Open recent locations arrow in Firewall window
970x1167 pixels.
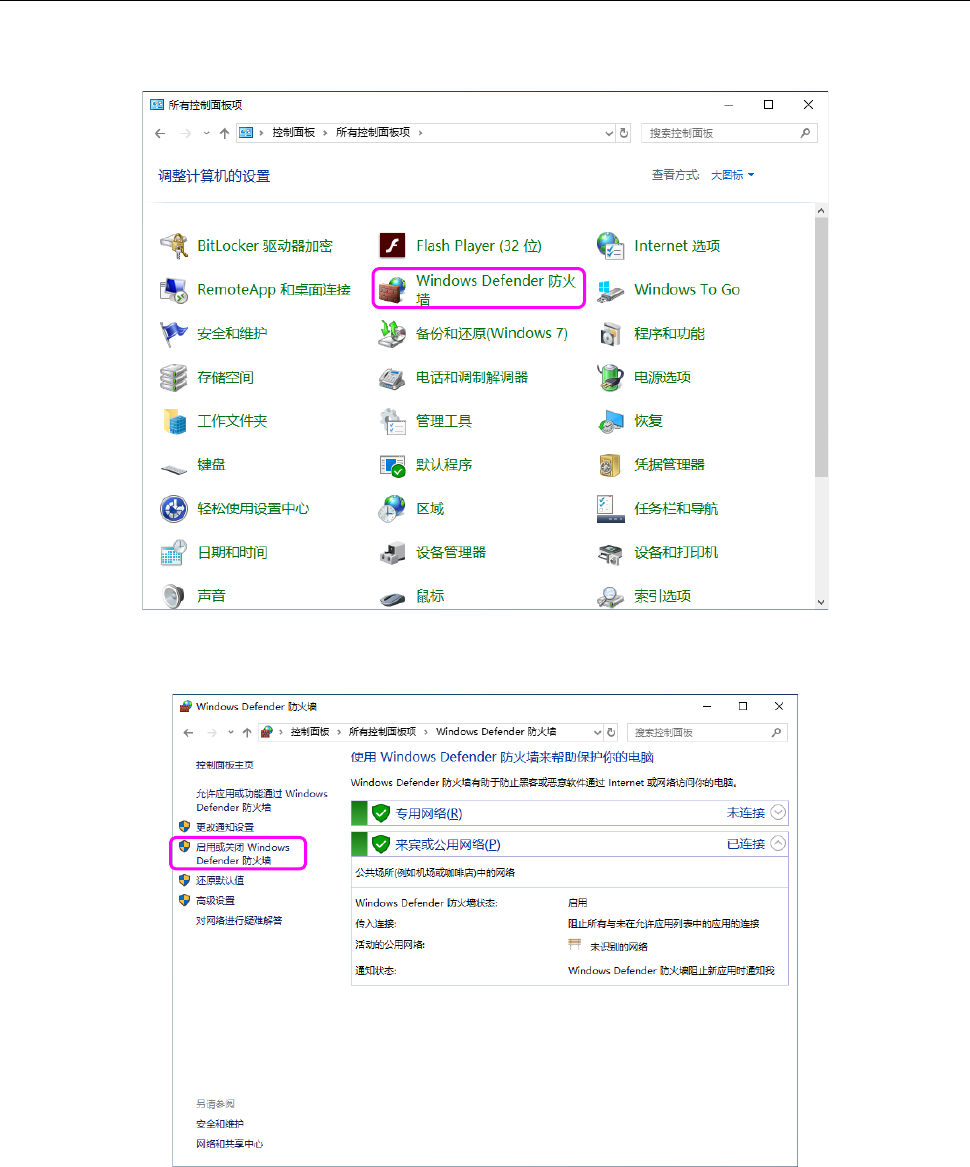tap(230, 732)
